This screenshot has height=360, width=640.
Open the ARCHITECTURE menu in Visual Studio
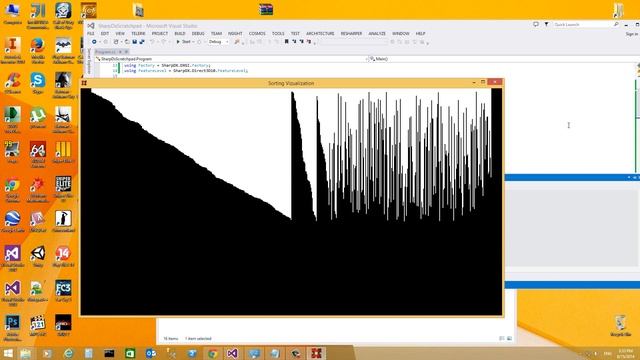click(320, 33)
